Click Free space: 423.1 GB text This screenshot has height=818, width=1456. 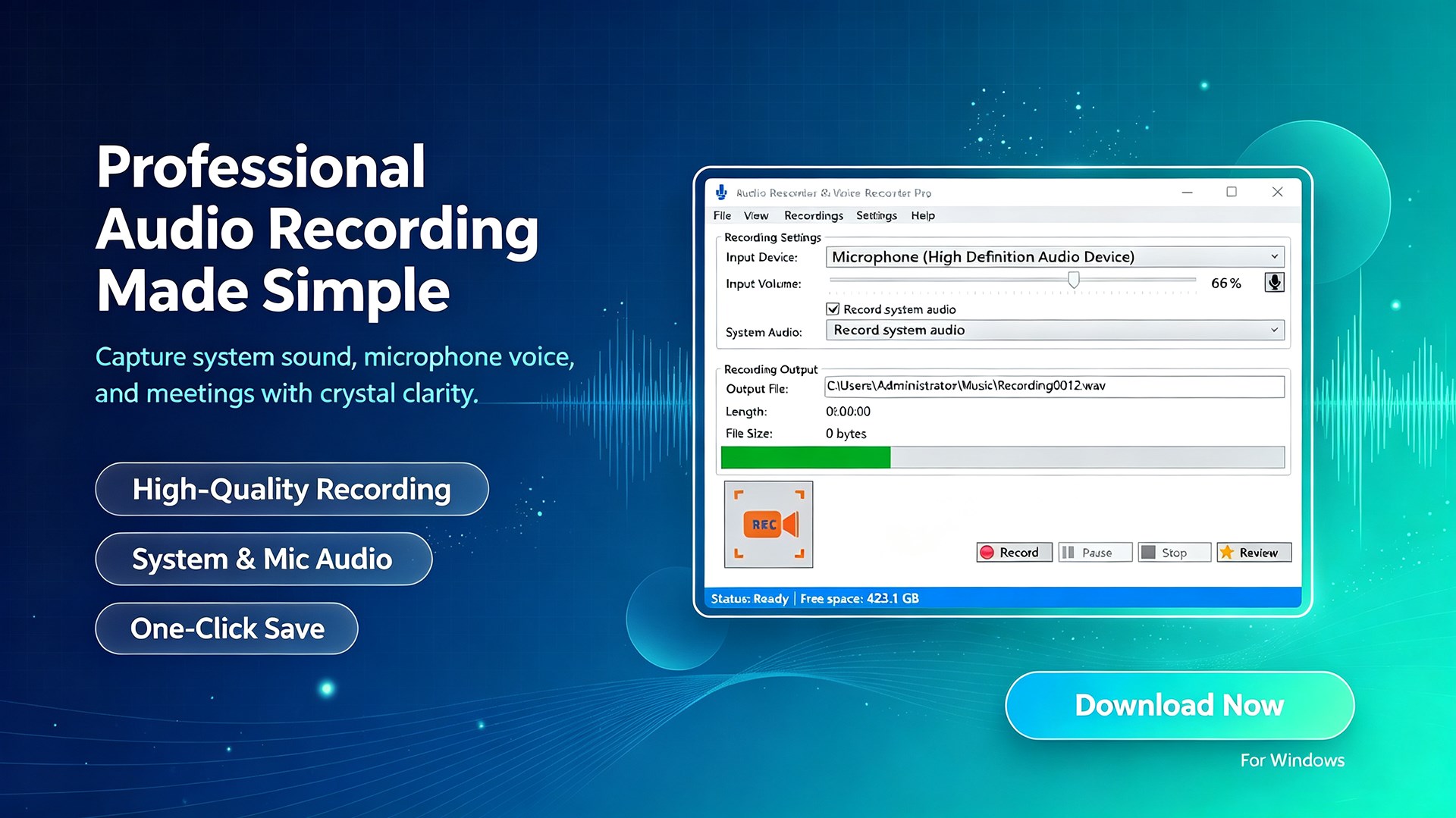point(859,598)
